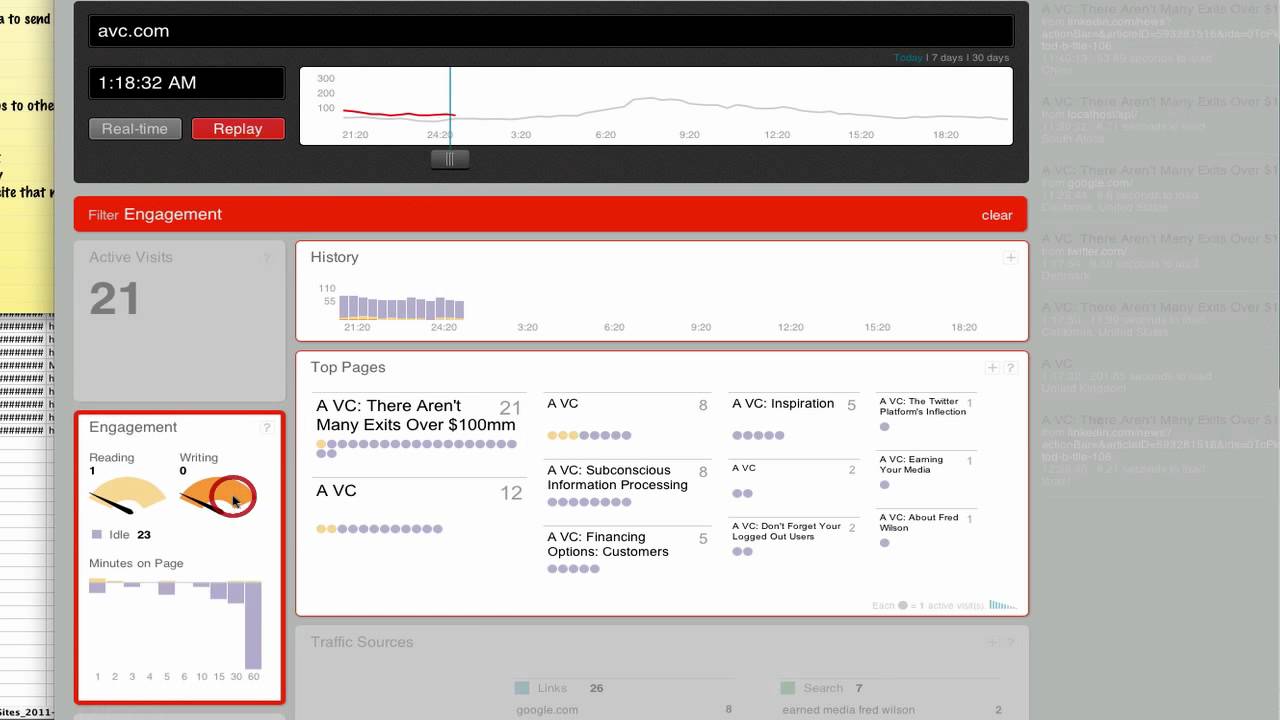The image size is (1280, 720).
Task: Click the Active Visits count 21
Action: tap(114, 299)
